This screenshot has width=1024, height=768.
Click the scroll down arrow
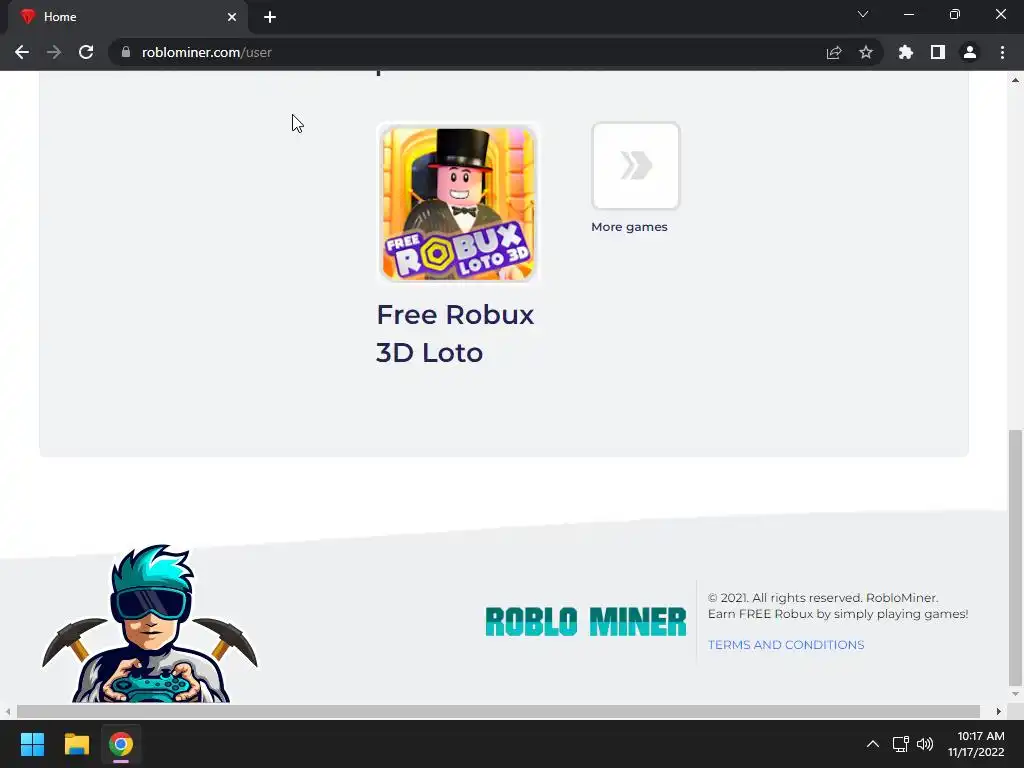point(1015,694)
